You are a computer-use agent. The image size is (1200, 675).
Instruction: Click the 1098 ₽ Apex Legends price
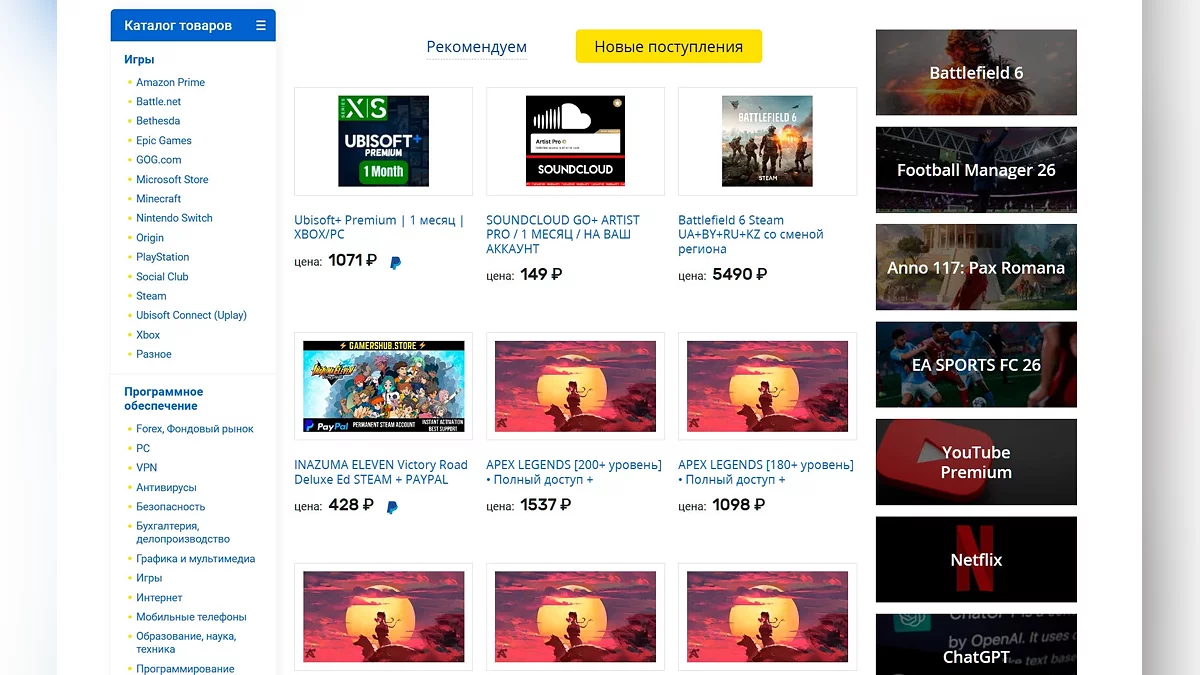coord(739,505)
